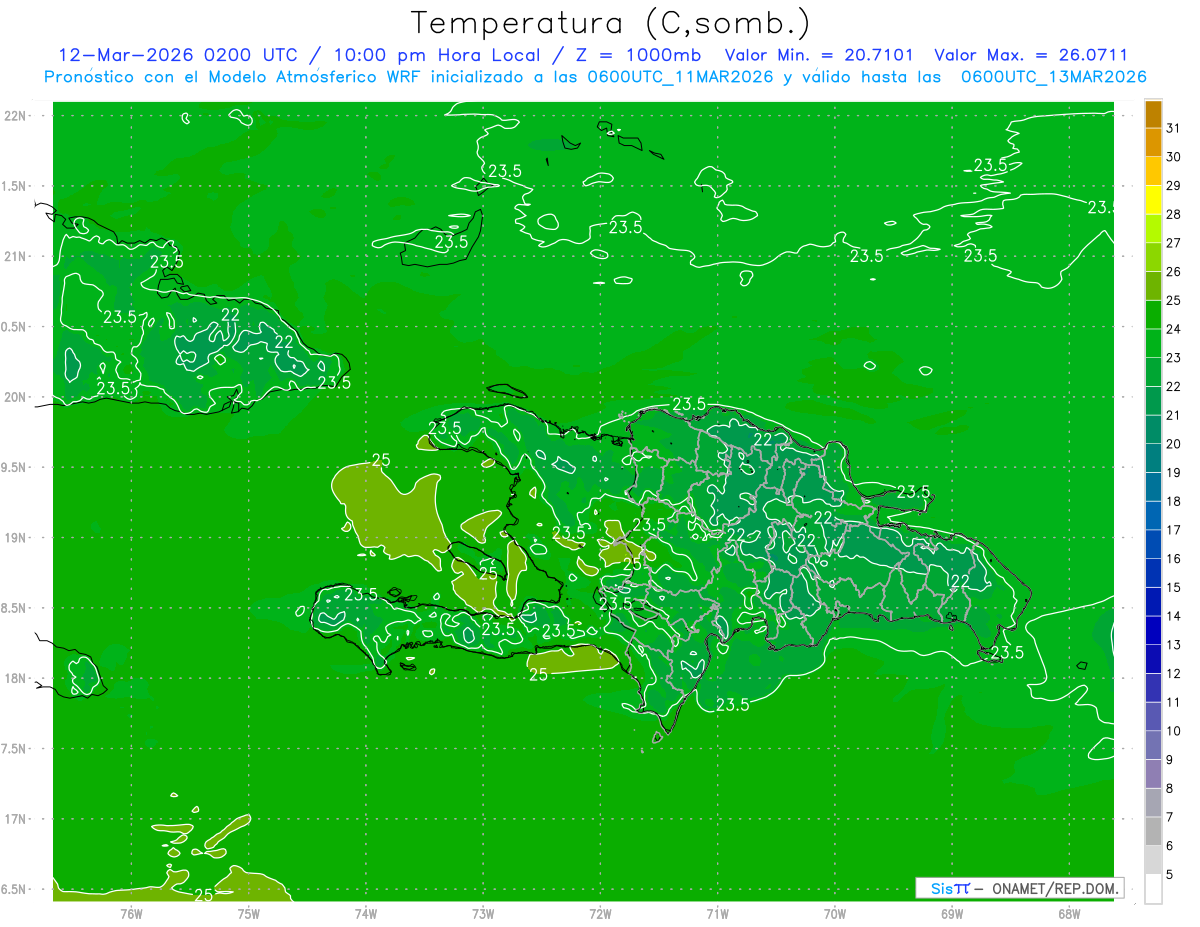Select "Valor Min. = 20.7101" text
1200x927 pixels.
tap(819, 55)
